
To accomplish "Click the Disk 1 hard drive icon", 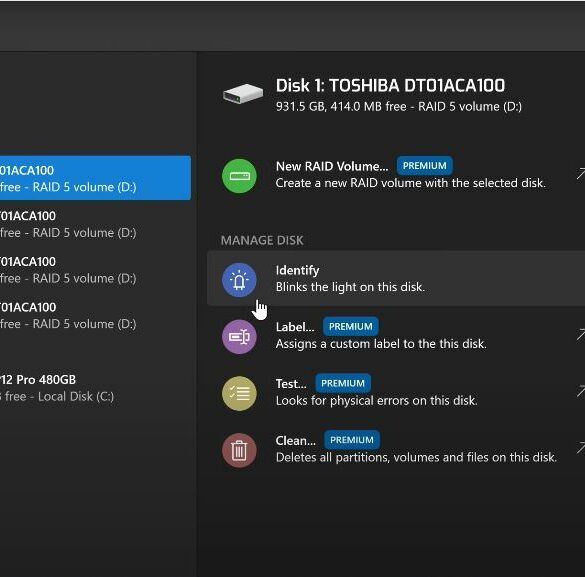I will click(243, 94).
